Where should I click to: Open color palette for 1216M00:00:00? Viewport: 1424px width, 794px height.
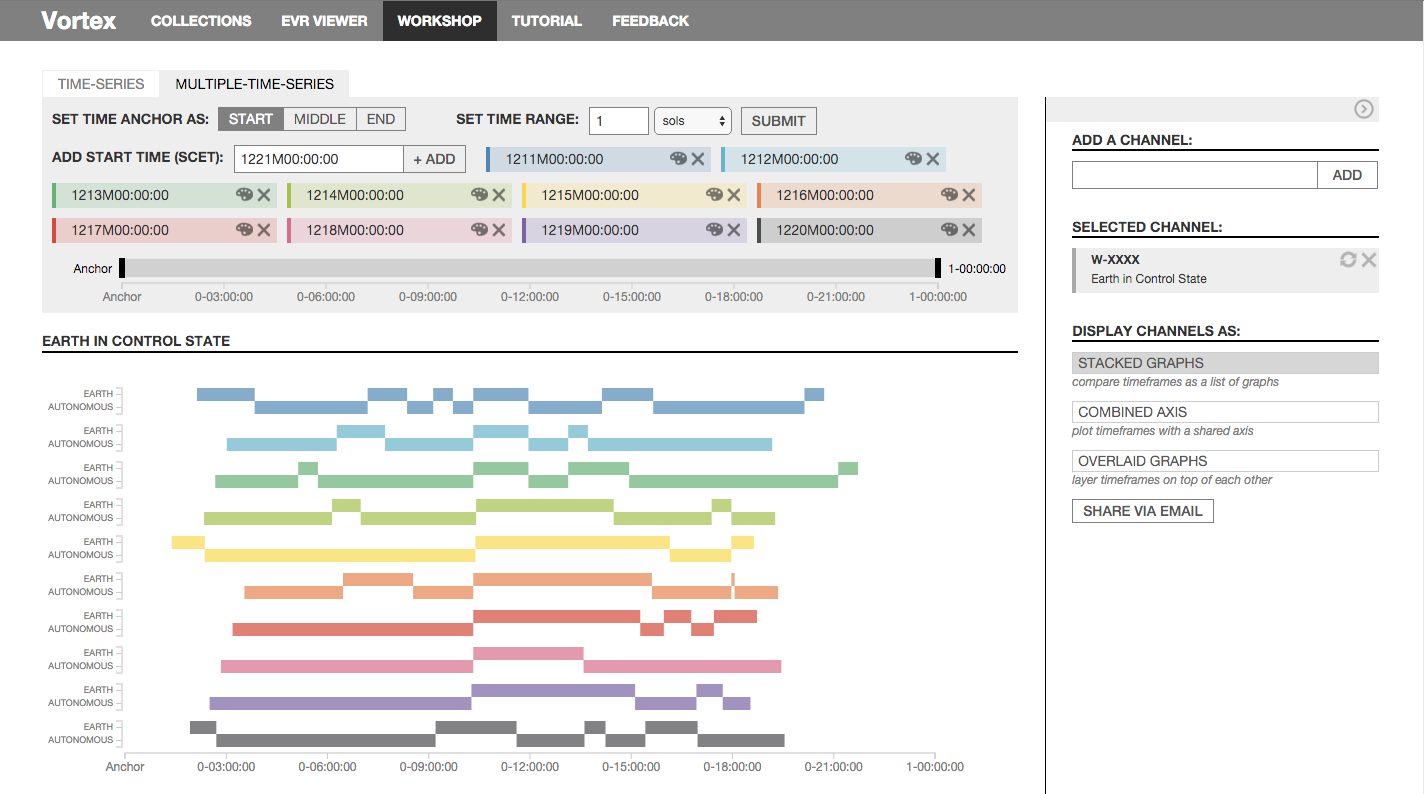949,195
